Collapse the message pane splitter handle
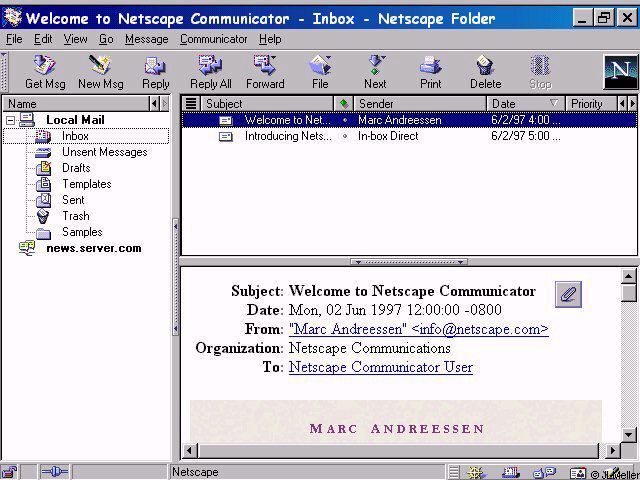The width and height of the screenshot is (640, 480). pos(409,262)
